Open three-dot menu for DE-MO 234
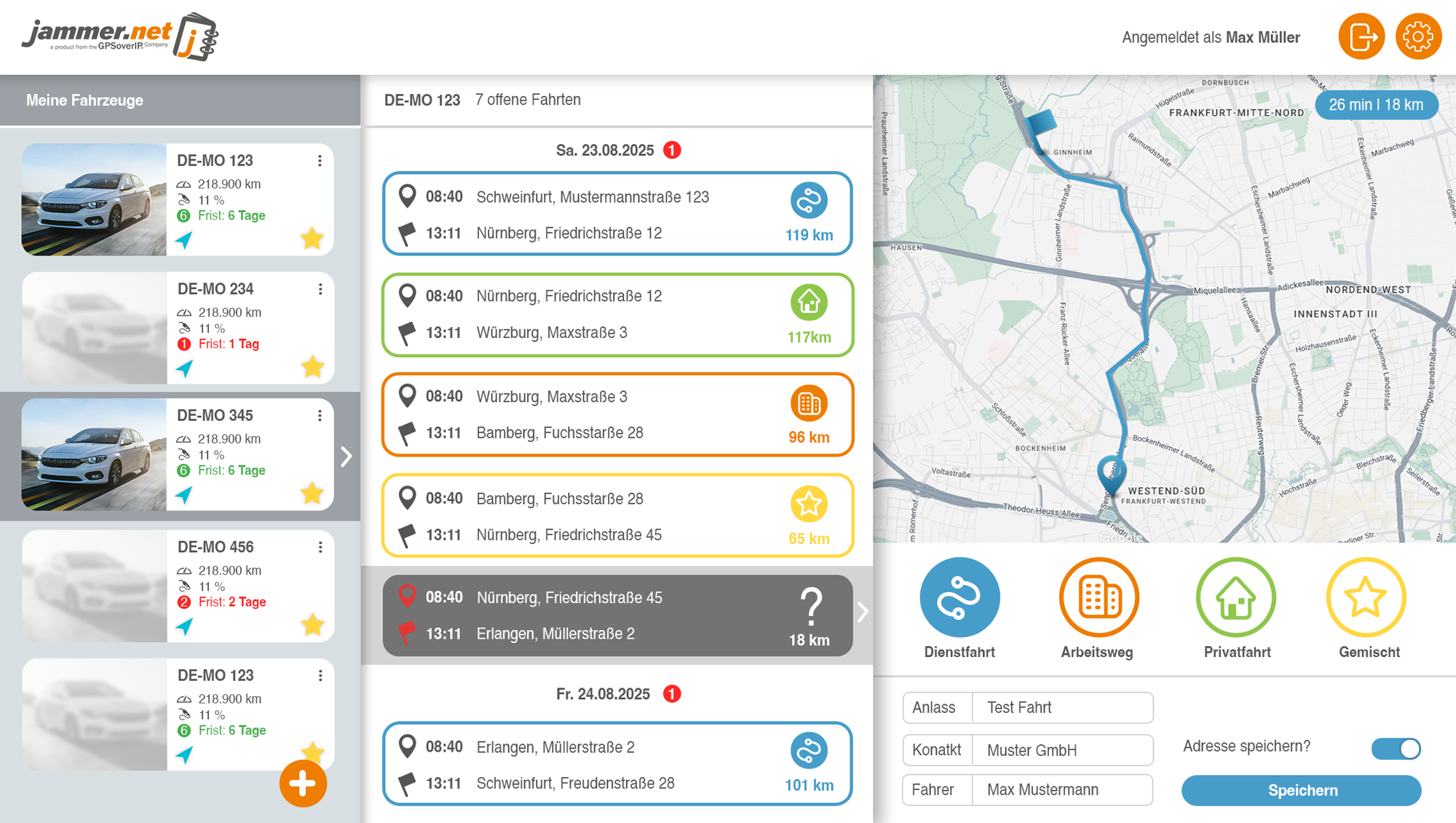The height and width of the screenshot is (823, 1456). click(320, 290)
